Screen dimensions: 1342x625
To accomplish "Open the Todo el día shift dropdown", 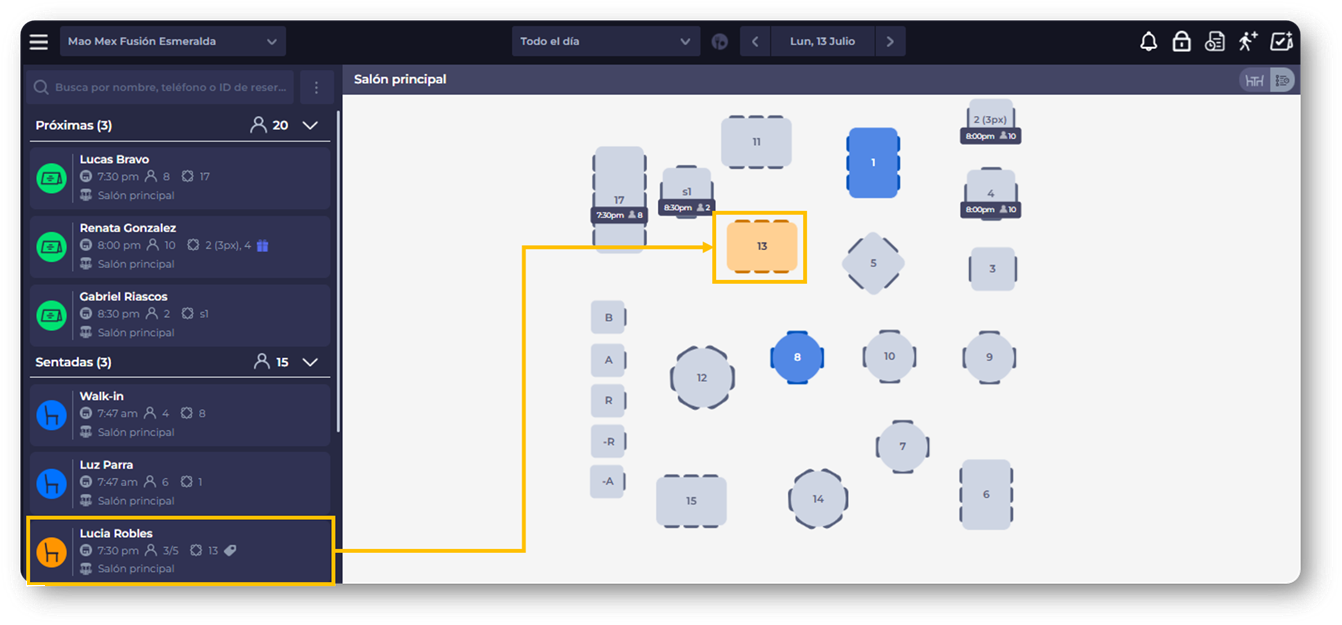I will pos(606,42).
